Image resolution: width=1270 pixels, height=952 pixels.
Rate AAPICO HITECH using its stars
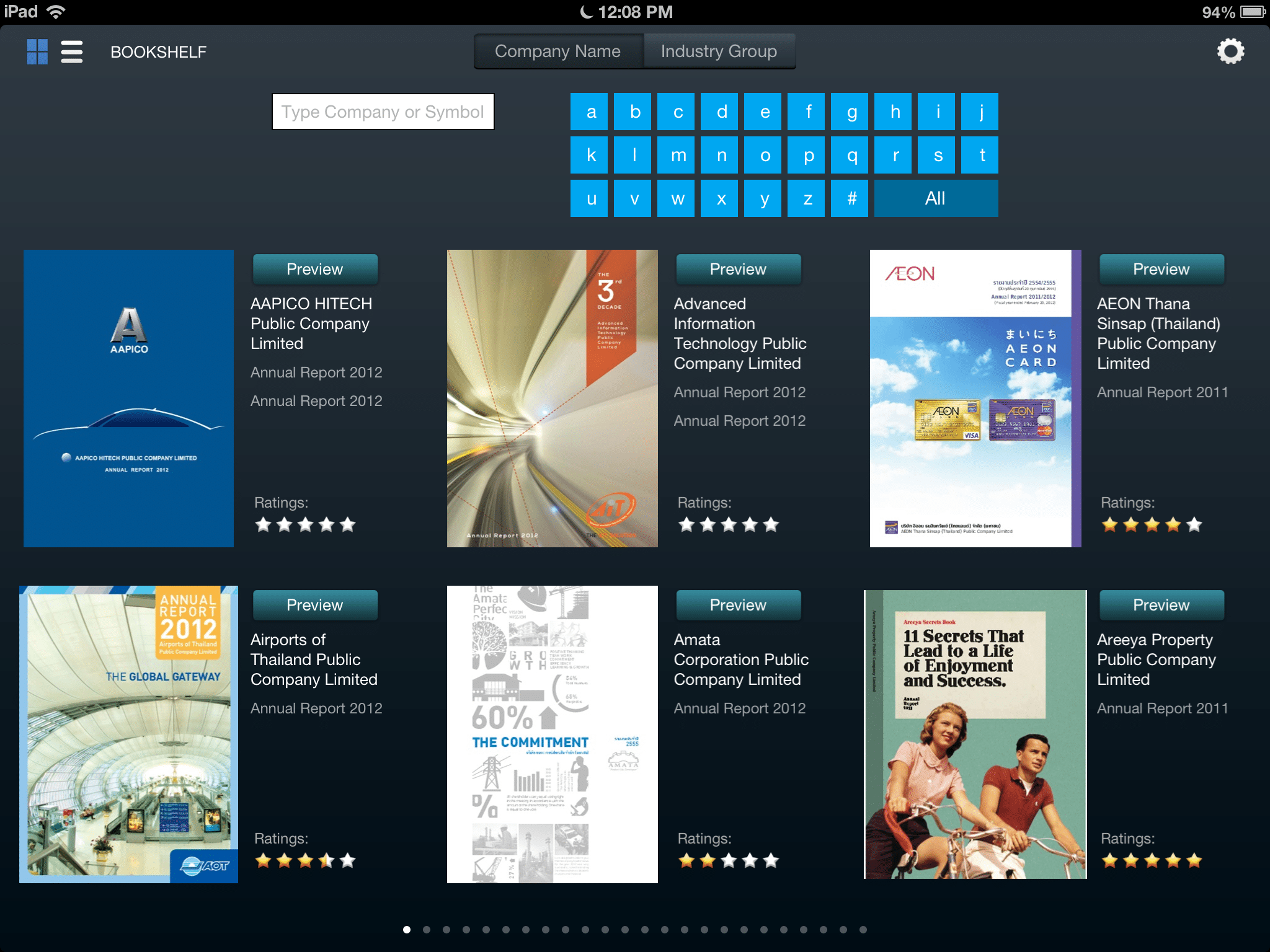click(305, 525)
